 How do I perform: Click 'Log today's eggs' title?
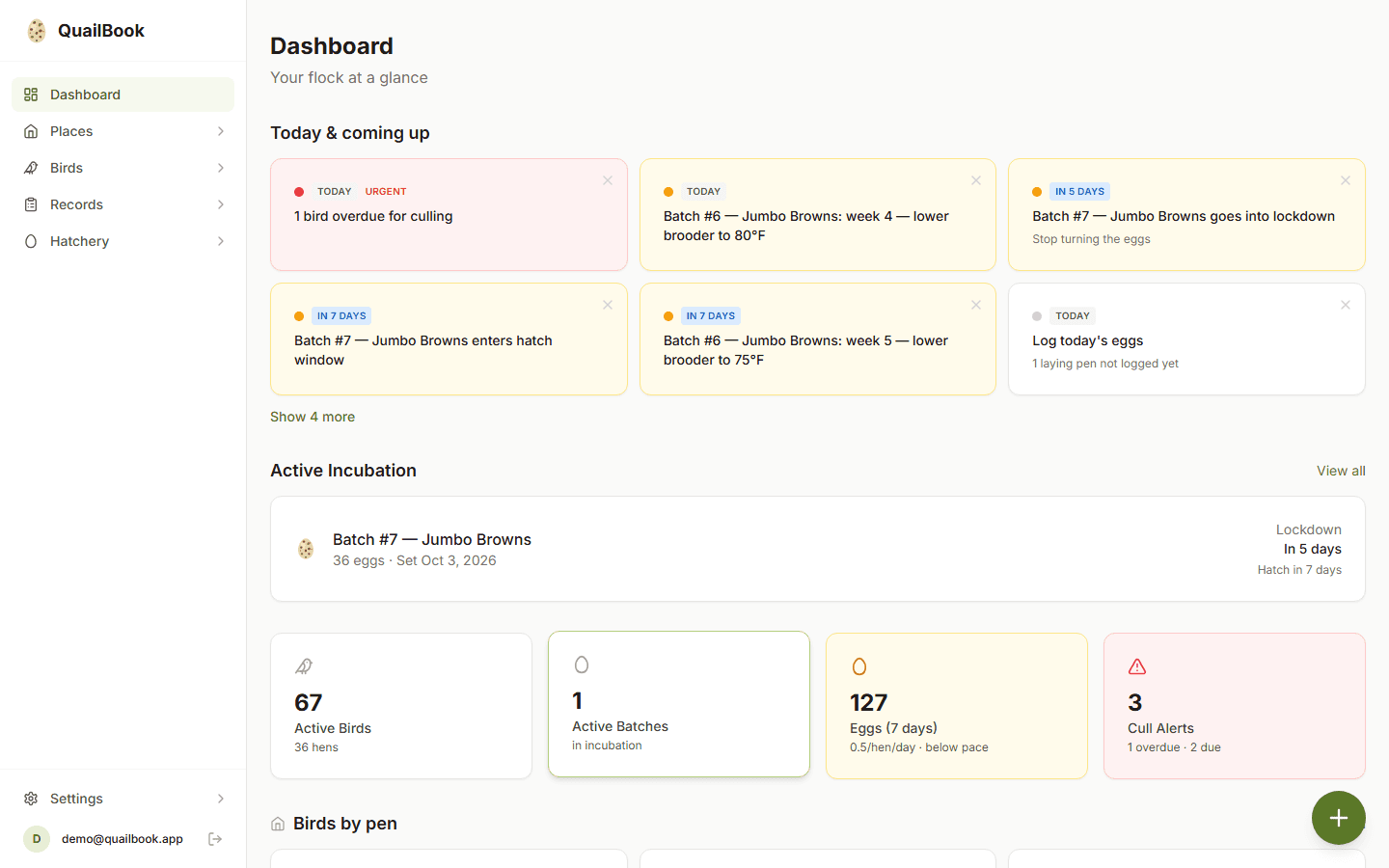(1088, 340)
